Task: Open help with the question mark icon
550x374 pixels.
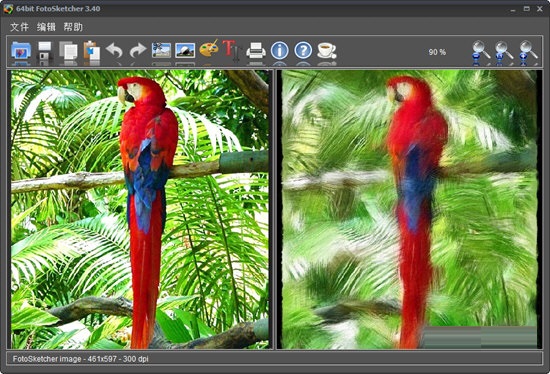Action: click(303, 50)
